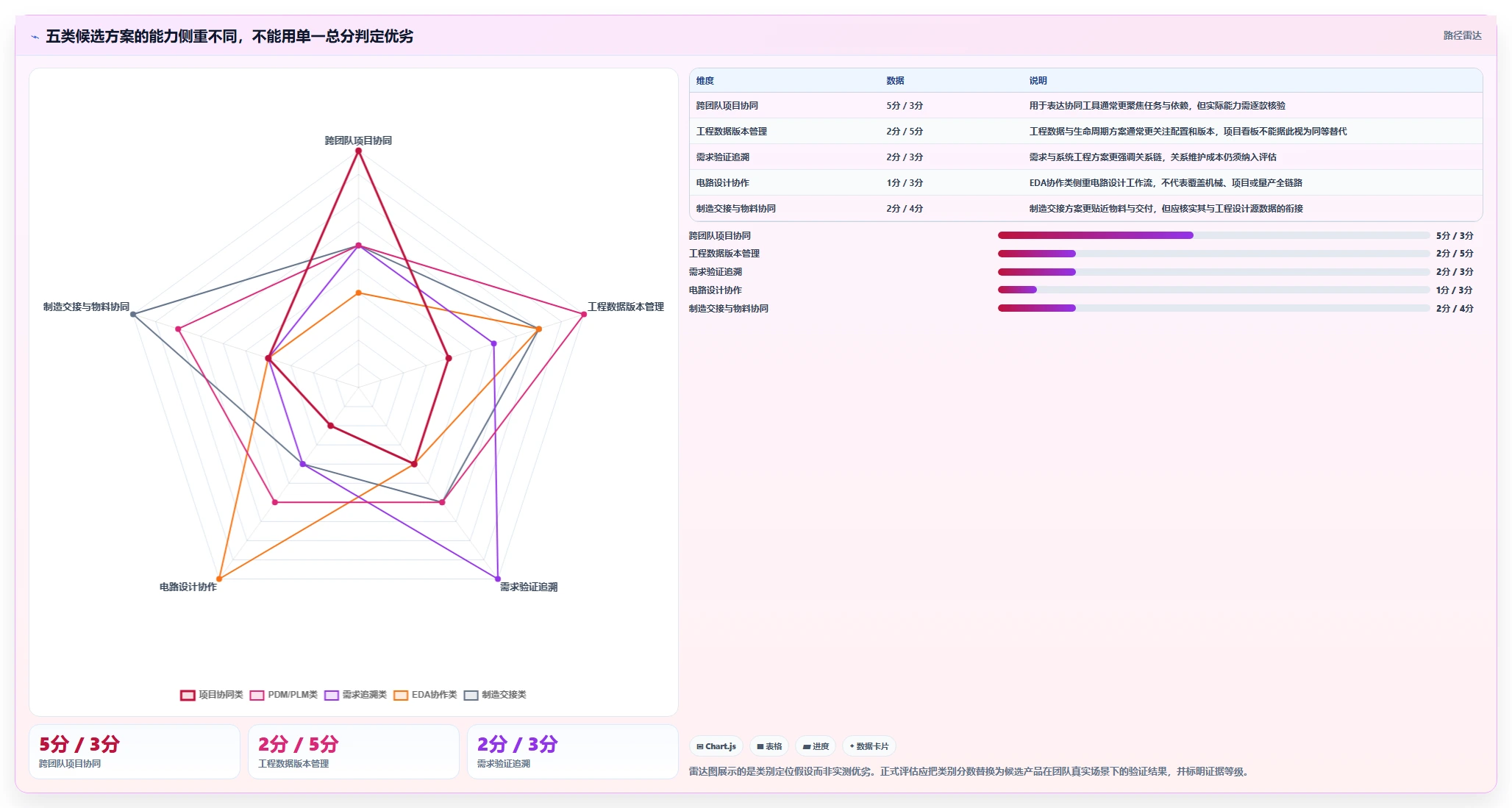Open the 2分 / 3分 需求验证追溯 stat card

pyautogui.click(x=573, y=751)
